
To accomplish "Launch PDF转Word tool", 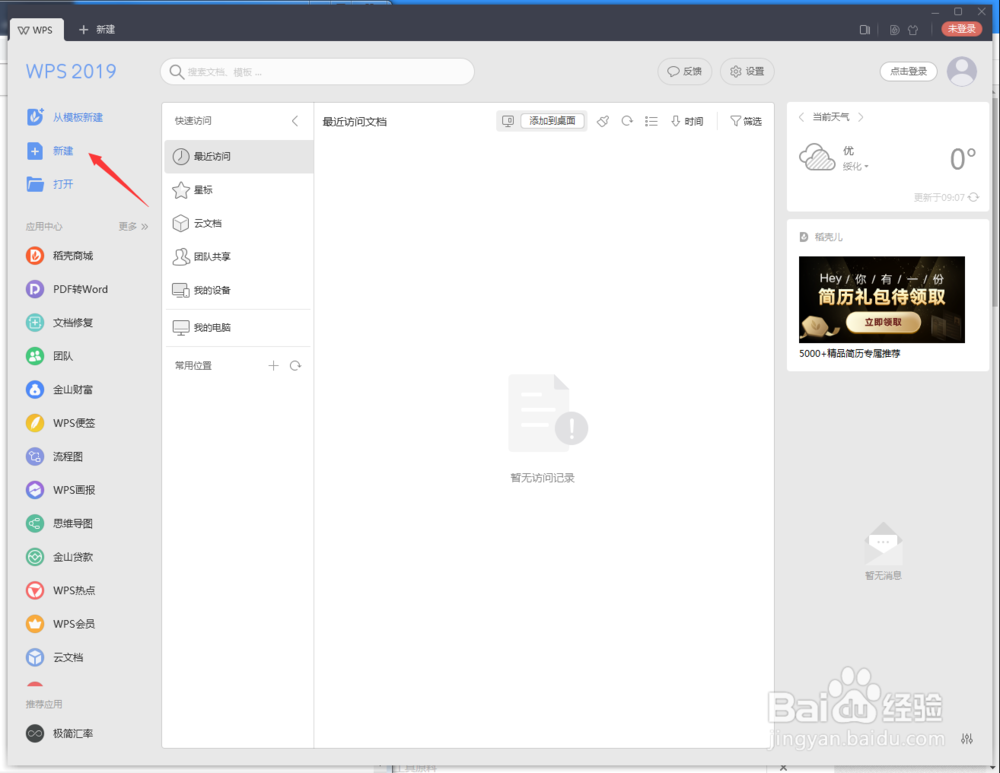I will tap(66, 289).
